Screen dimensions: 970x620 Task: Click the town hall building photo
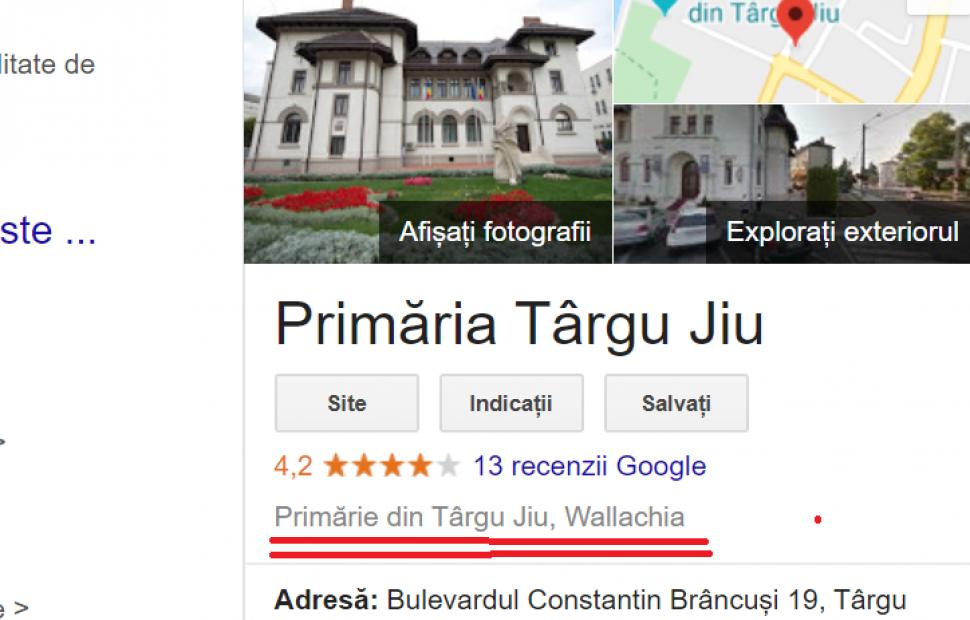coord(427,132)
